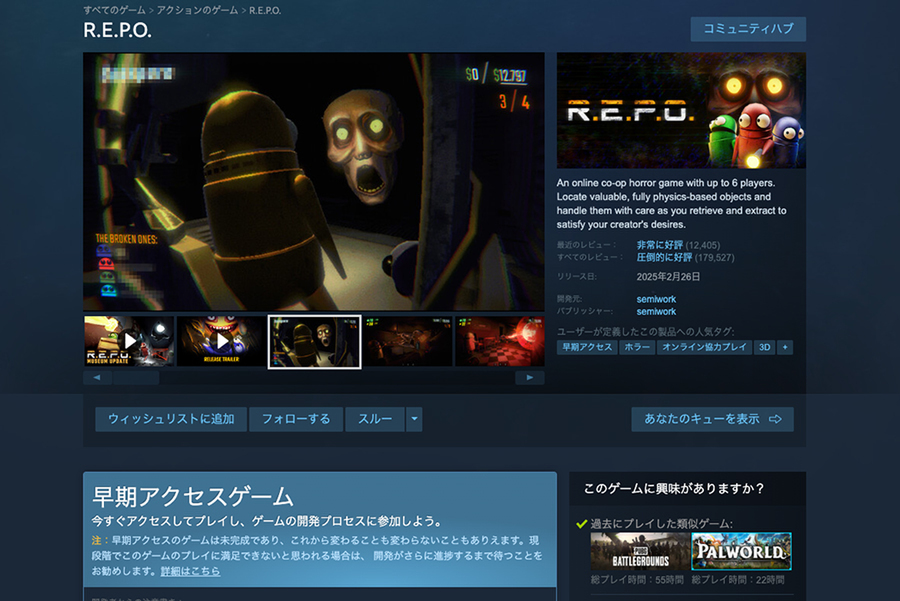This screenshot has height=601, width=900.
Task: Open developer semiwork link
Action: (x=656, y=299)
